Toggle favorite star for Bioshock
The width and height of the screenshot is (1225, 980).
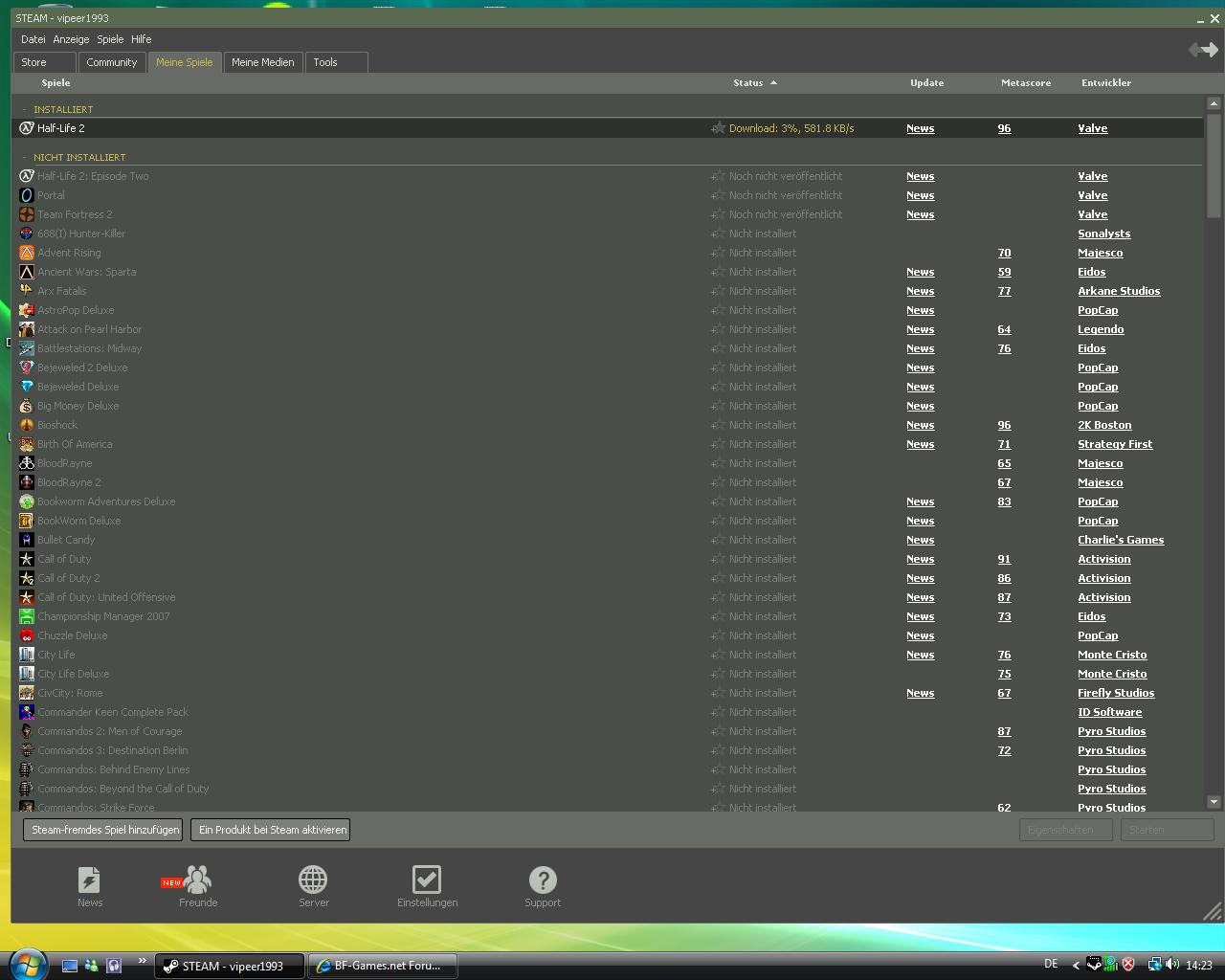[718, 425]
